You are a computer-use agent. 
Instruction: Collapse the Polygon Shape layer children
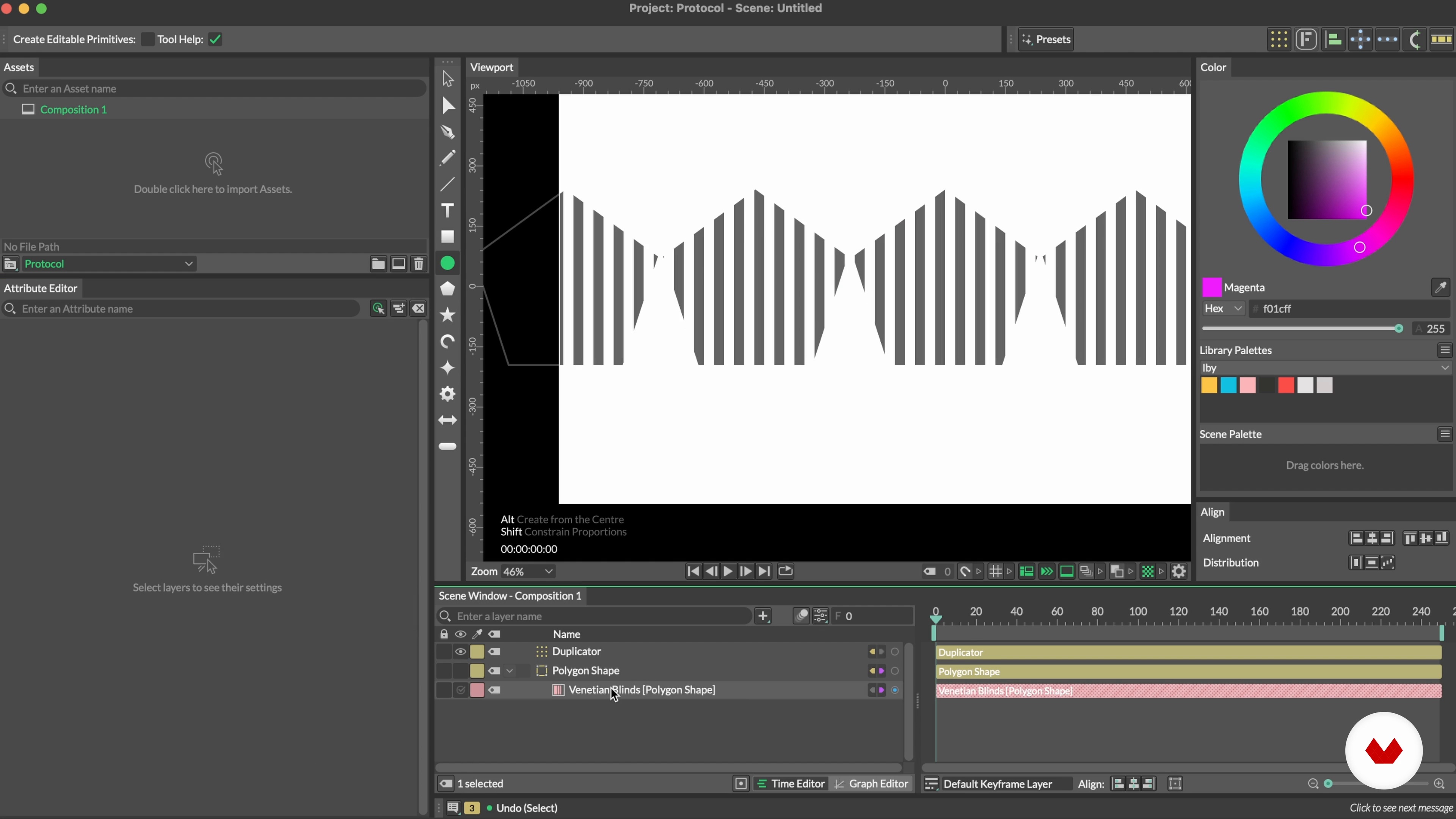510,671
